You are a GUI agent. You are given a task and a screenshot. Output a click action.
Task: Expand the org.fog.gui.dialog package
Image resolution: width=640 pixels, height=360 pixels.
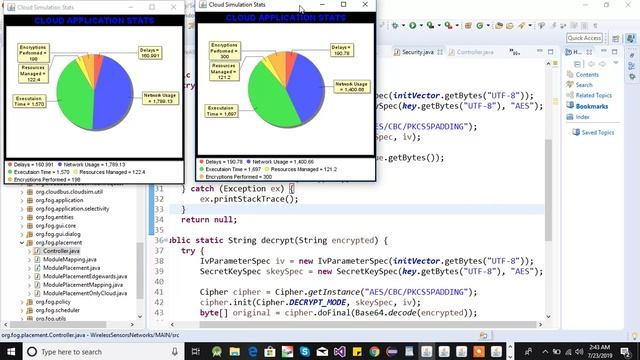point(22,234)
